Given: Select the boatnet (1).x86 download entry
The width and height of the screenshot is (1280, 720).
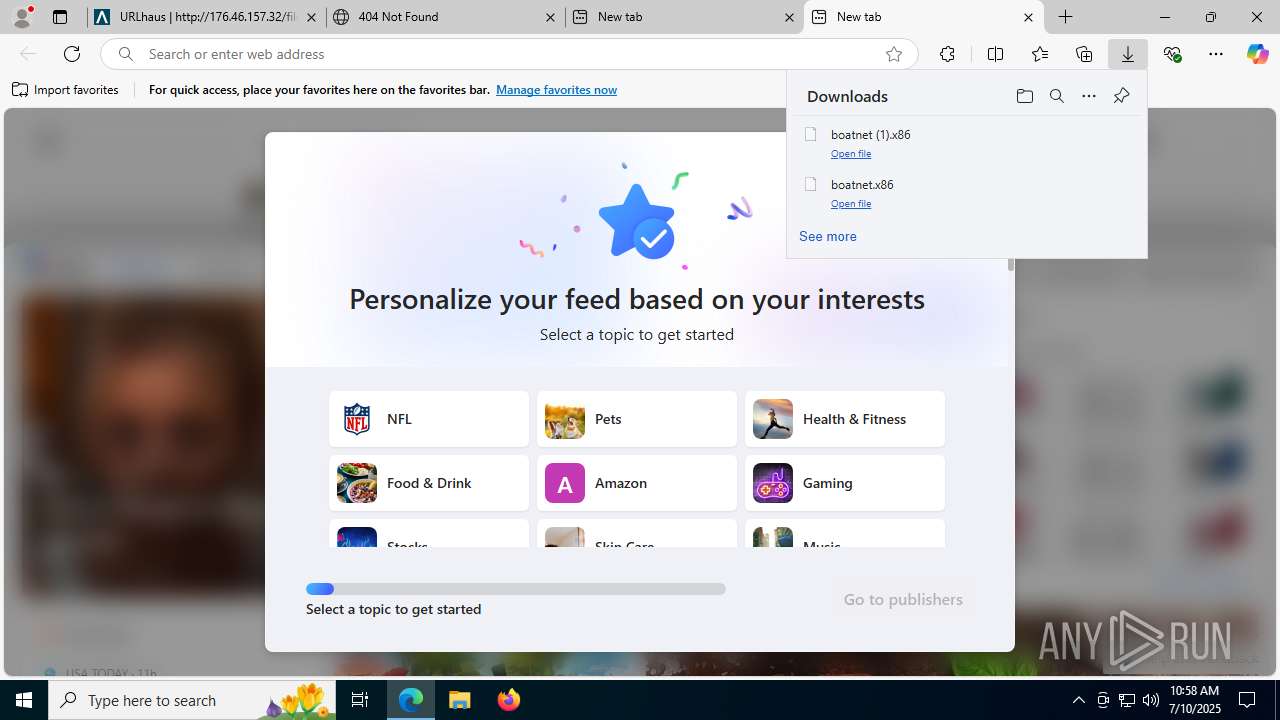Looking at the screenshot, I should [x=967, y=142].
